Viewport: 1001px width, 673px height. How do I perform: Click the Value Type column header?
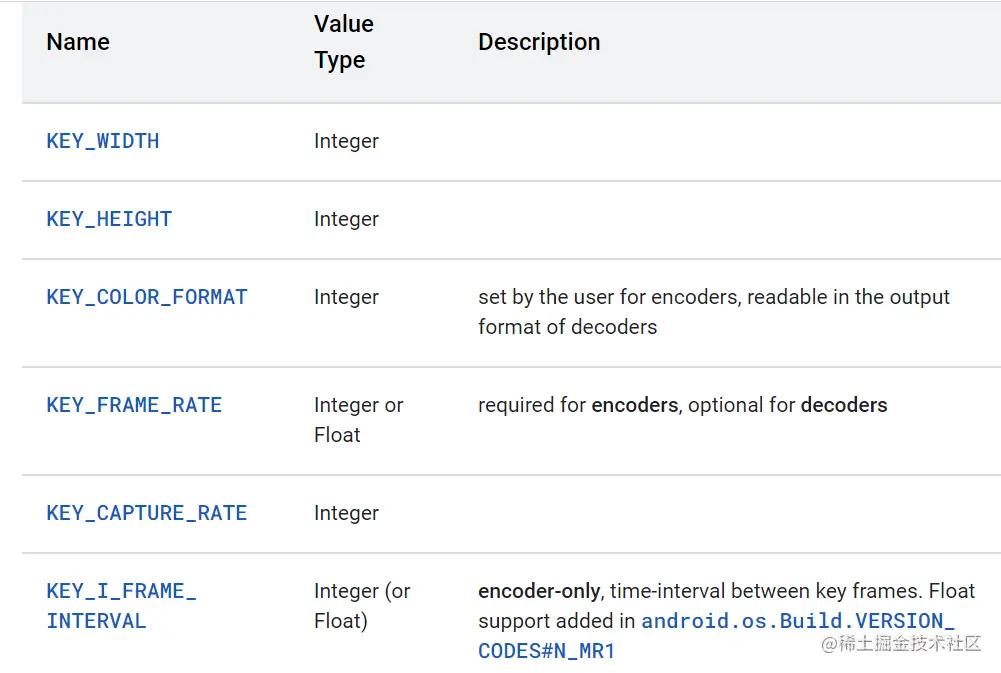[343, 42]
